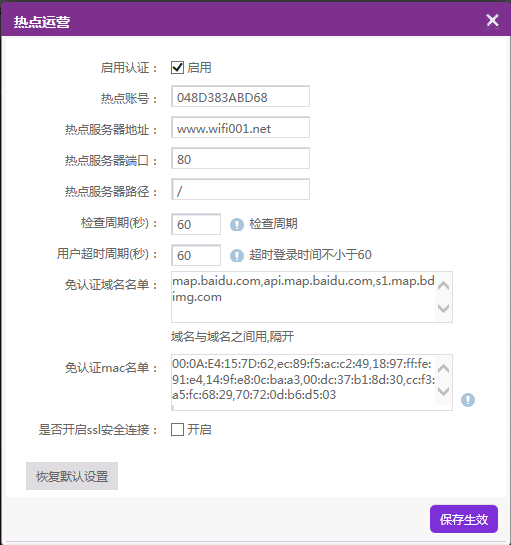Screen dimensions: 511x545
Task: Click the info icon beside 超时登录时间不小于60
Action: coord(237,255)
